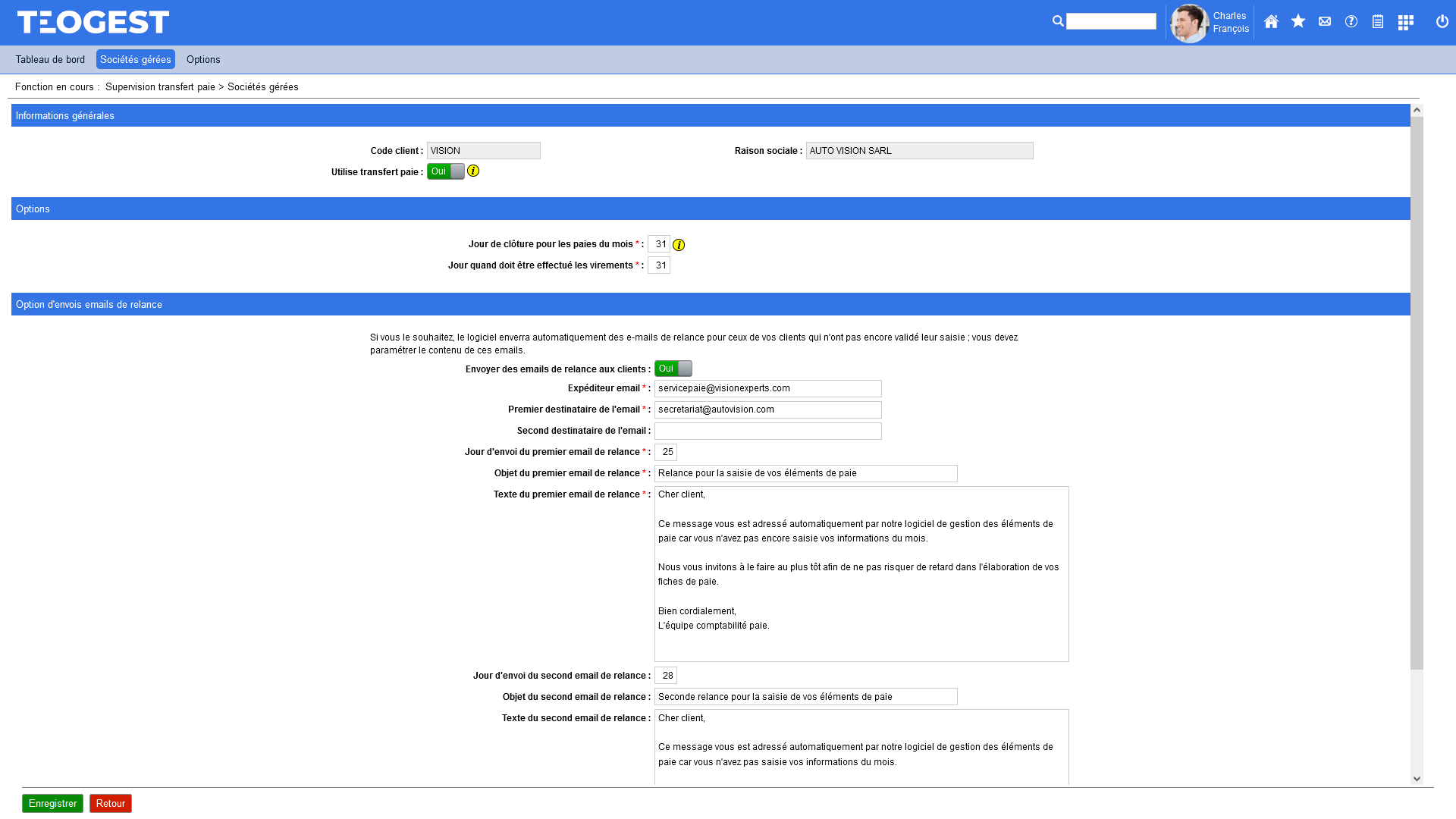Click the magnifier search icon
This screenshot has width=1456, height=819.
[x=1058, y=21]
